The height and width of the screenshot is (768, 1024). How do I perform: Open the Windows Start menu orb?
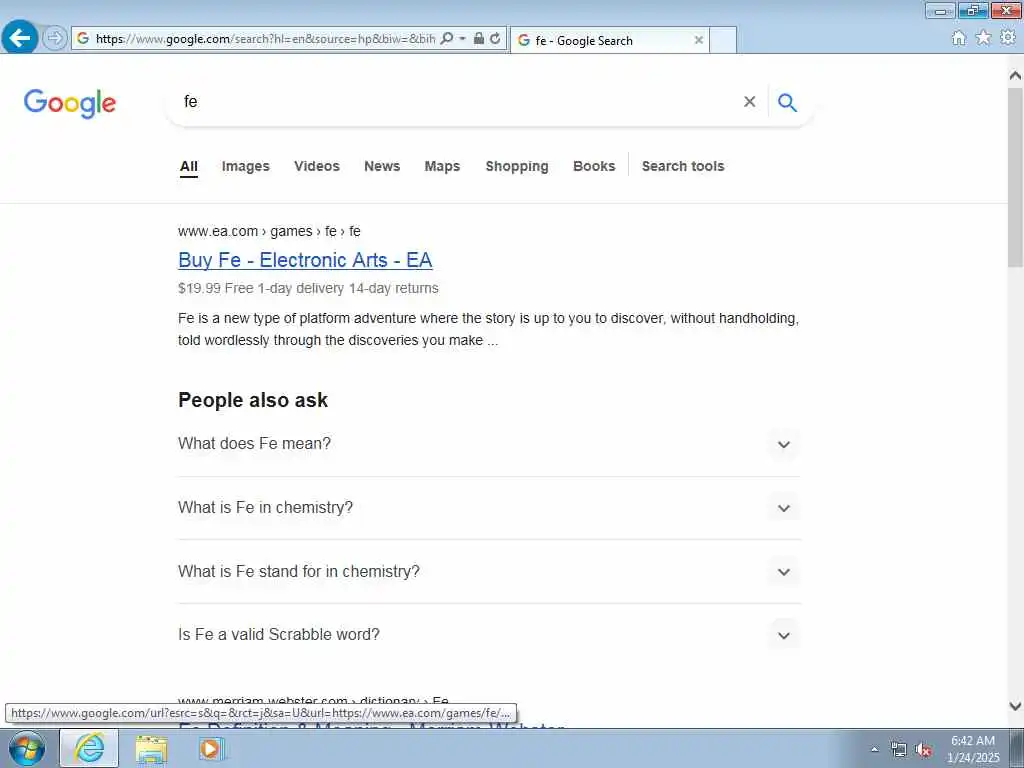(27, 748)
